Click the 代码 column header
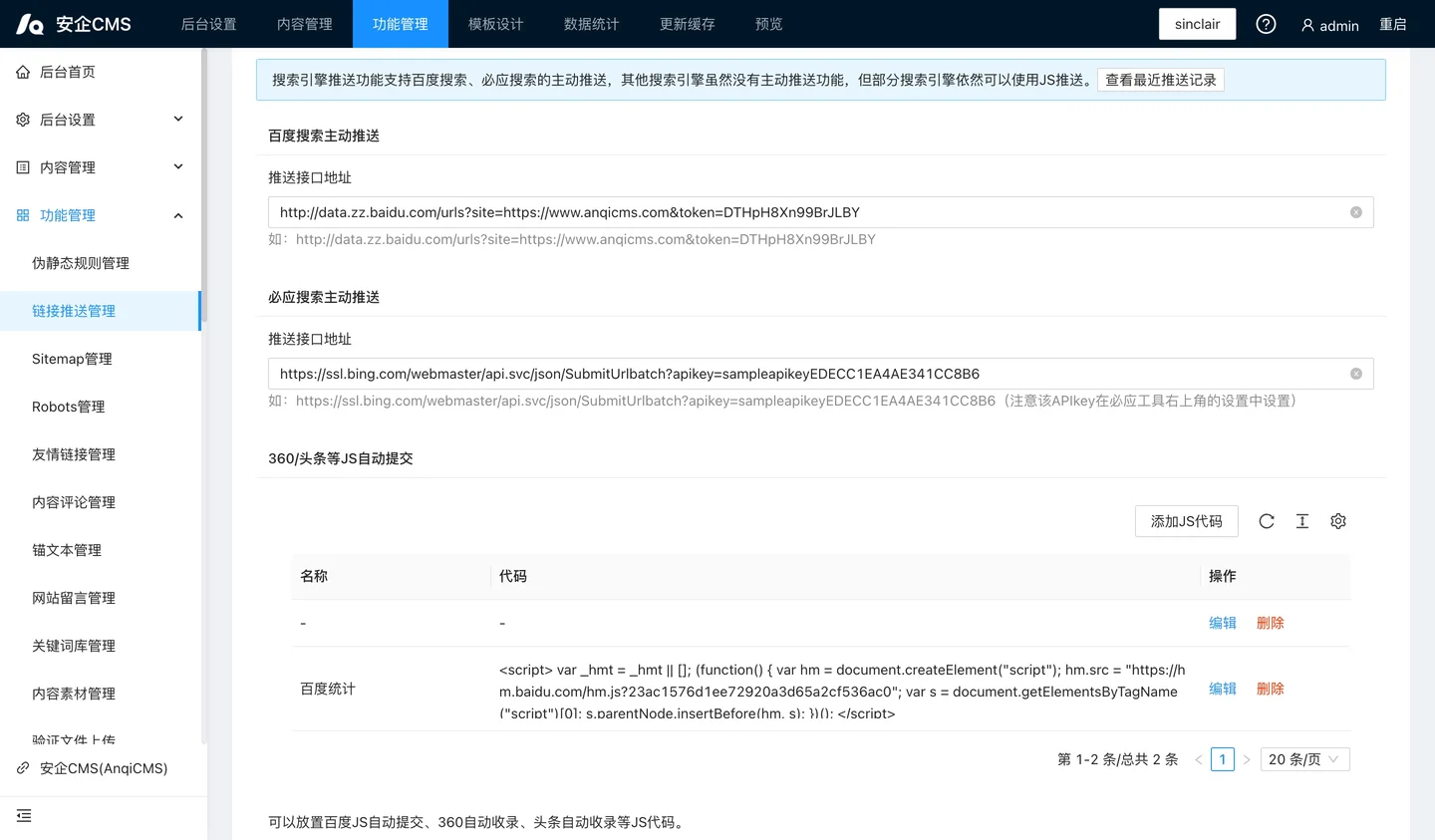Viewport: 1435px width, 840px height. pyautogui.click(x=845, y=576)
